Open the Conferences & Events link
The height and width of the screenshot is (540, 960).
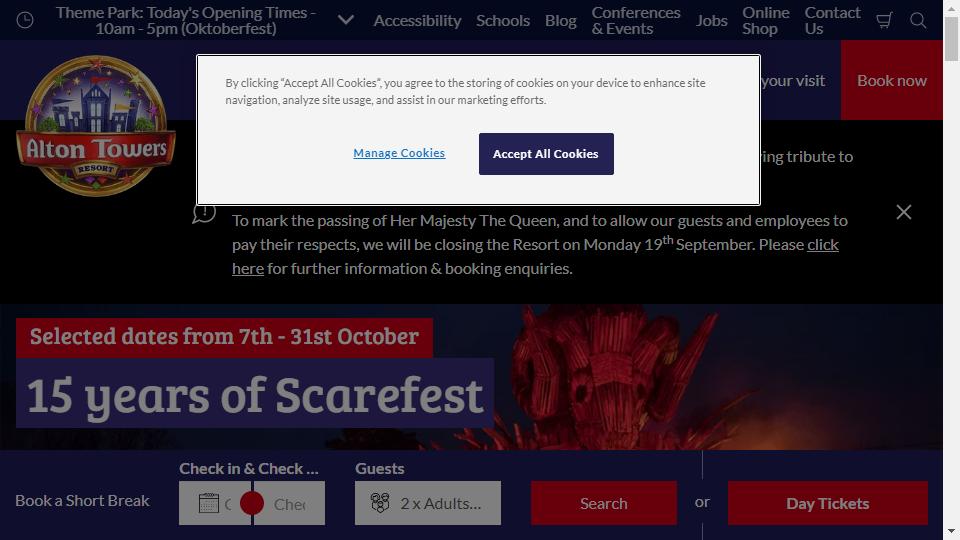[x=636, y=20]
